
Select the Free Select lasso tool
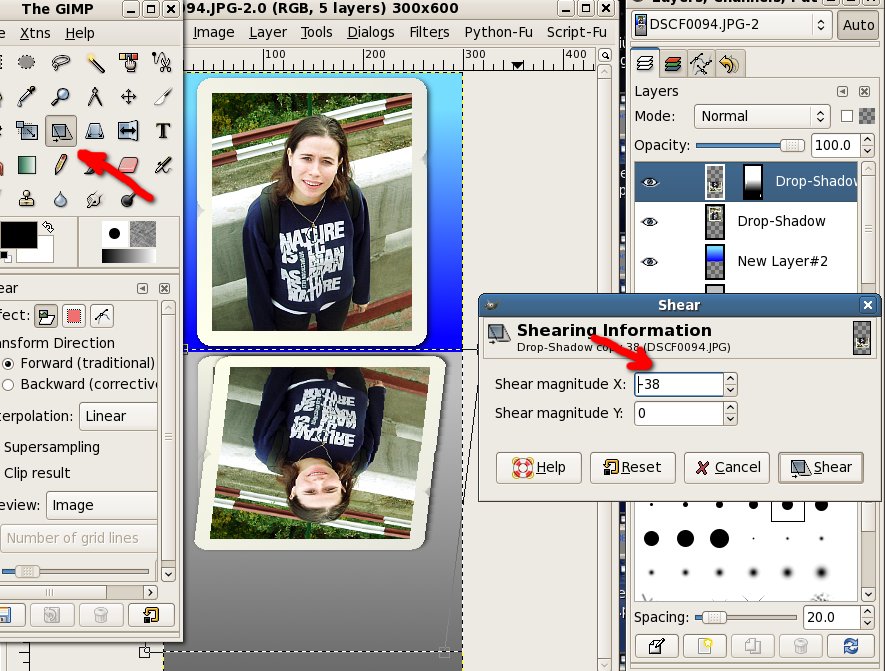(60, 62)
